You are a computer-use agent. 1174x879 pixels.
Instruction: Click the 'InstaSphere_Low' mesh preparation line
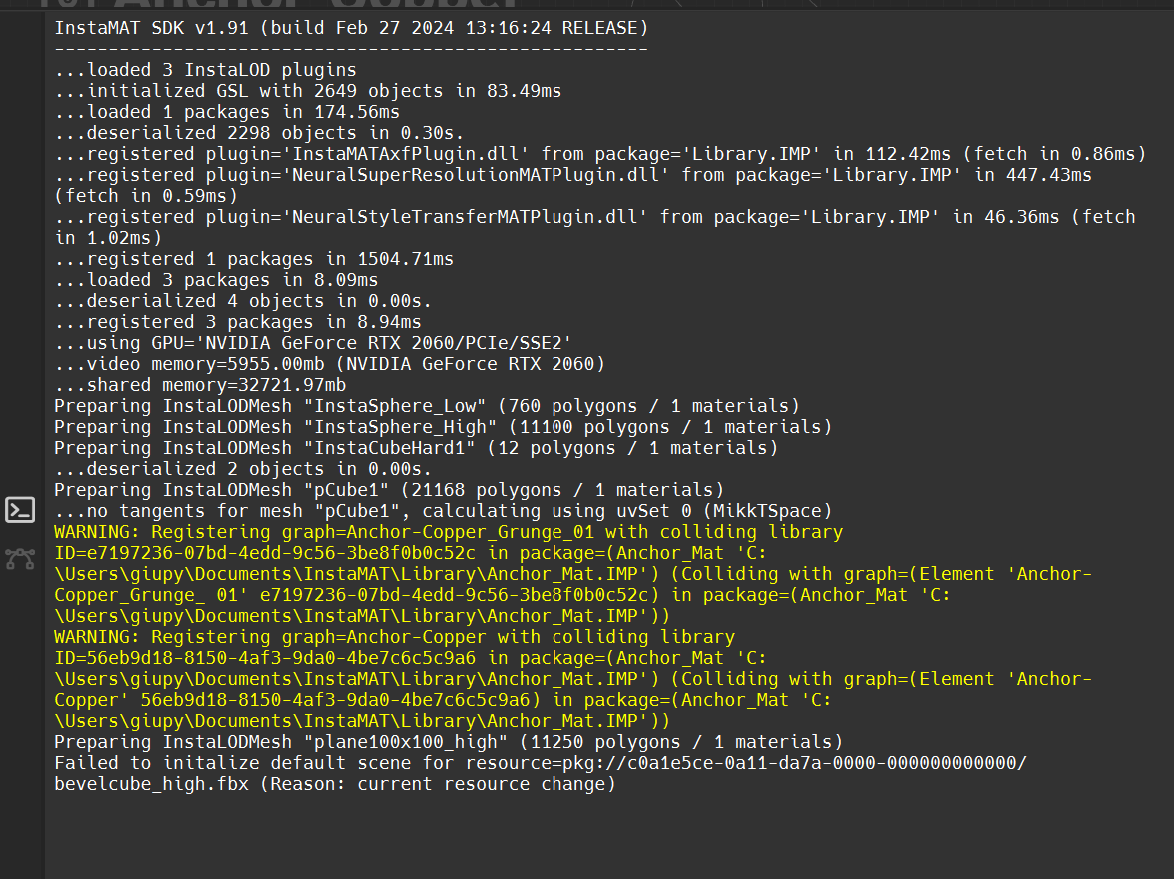pyautogui.click(x=426, y=406)
